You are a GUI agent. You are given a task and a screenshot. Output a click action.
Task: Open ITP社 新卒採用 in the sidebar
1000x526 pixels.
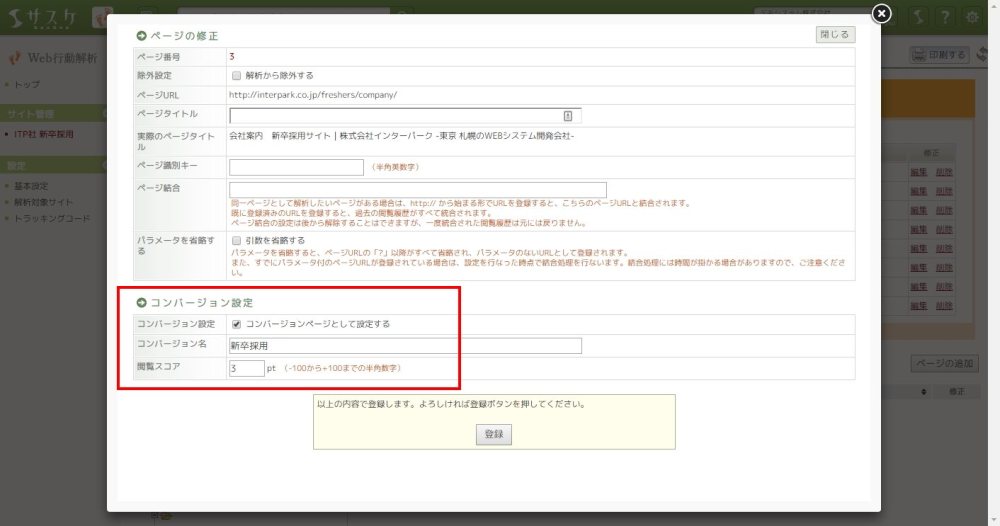[44, 134]
